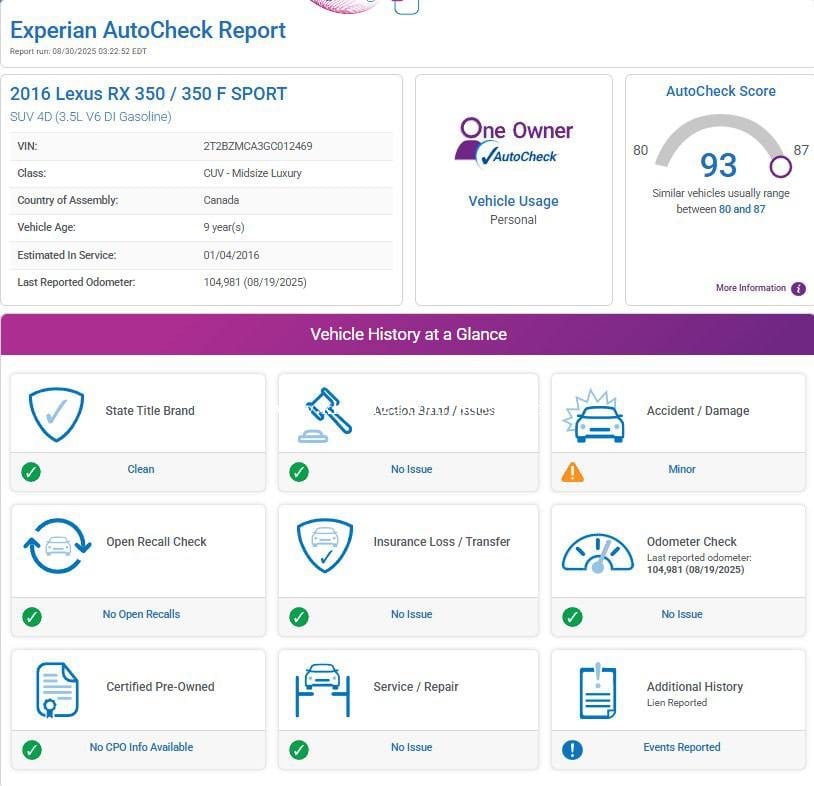
Task: Click the blue exclamation icon beside Events Reported
Action: tap(572, 749)
